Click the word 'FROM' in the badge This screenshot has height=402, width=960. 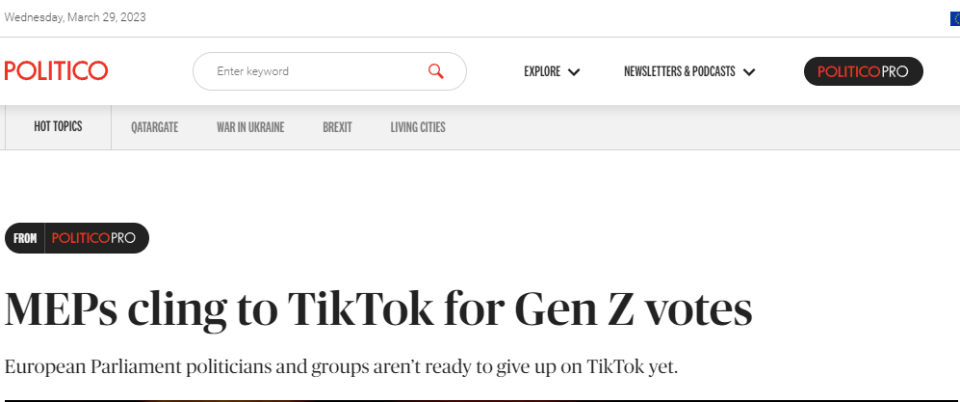pos(25,238)
